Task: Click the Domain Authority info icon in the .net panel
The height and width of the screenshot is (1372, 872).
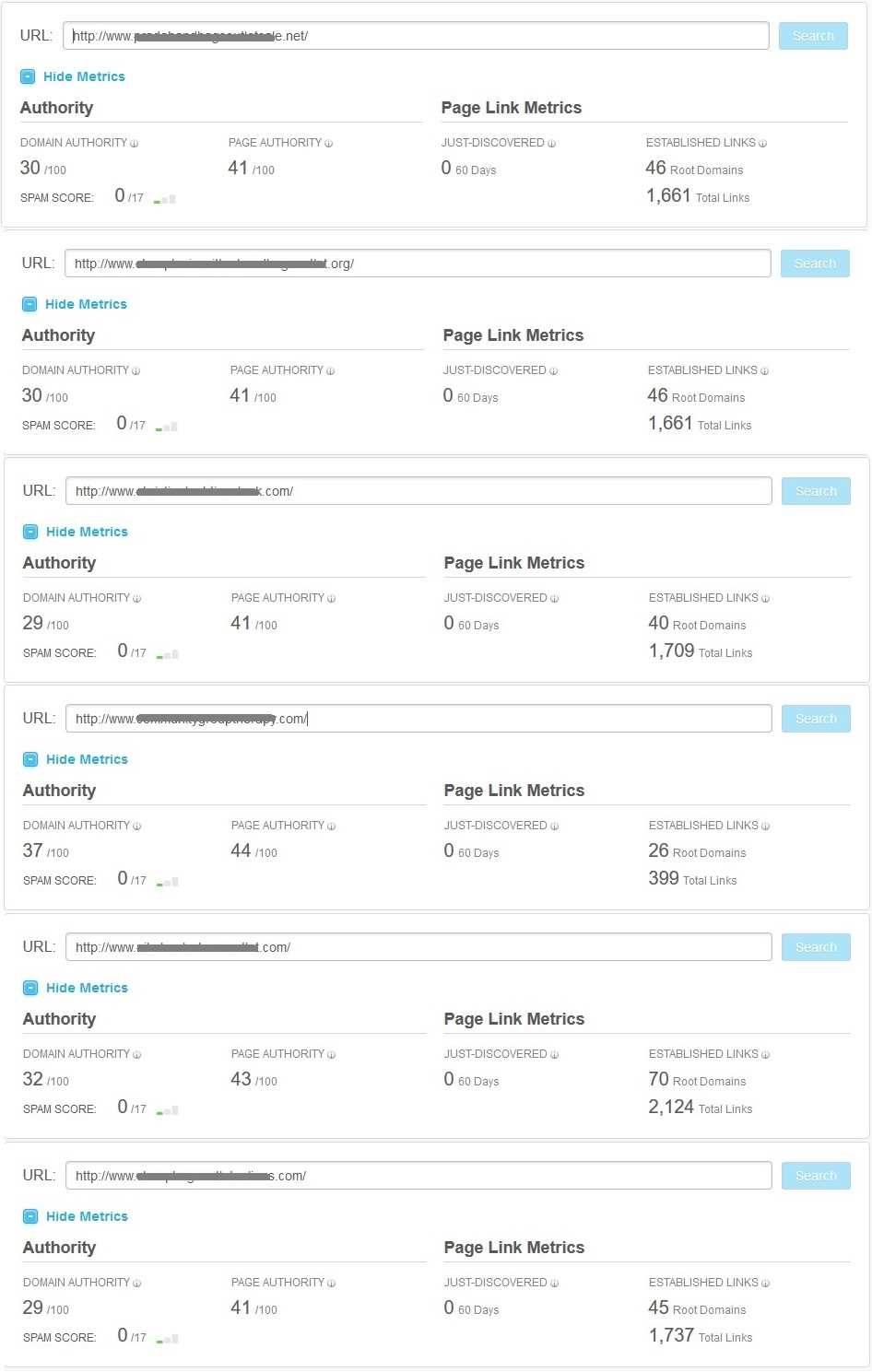Action: click(135, 144)
